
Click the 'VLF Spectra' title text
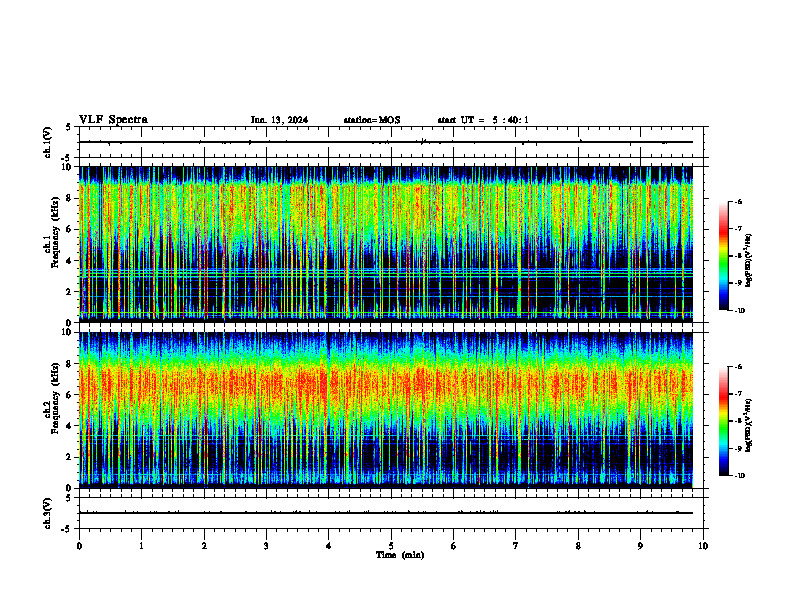pyautogui.click(x=113, y=120)
